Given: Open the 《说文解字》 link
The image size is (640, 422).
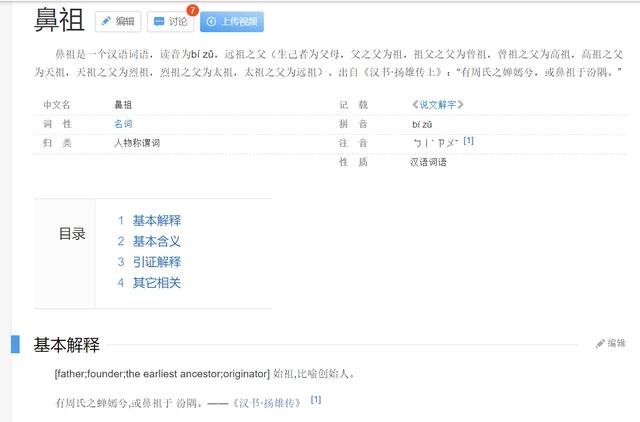Looking at the screenshot, I should click(438, 104).
